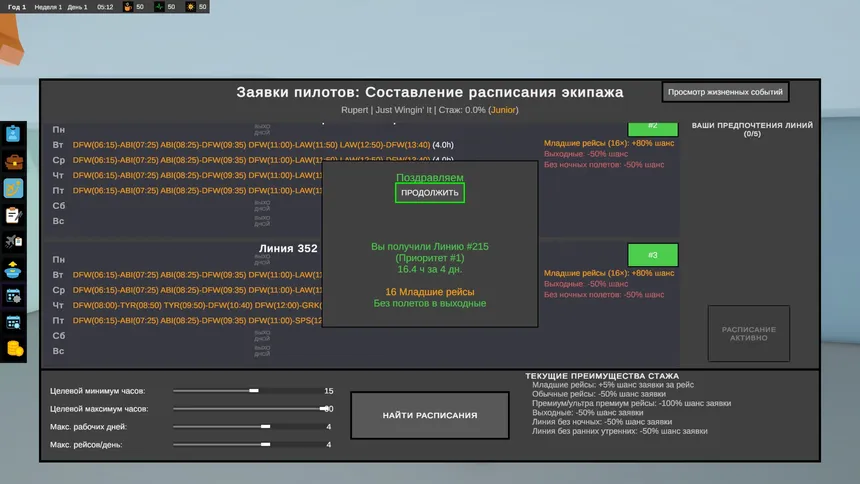Open the gold coins stack sidebar icon
This screenshot has width=860, height=484.
14,348
